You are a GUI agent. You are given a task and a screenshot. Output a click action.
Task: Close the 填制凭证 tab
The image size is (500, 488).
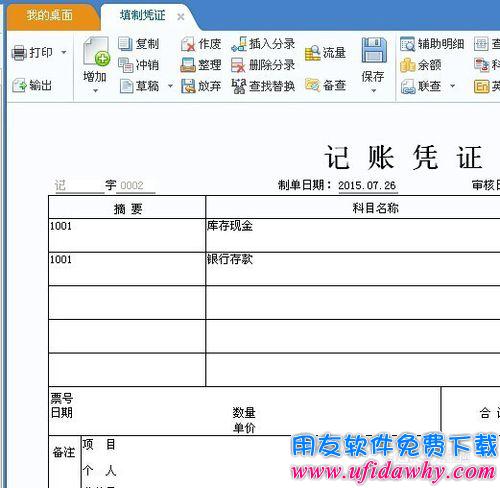(x=181, y=17)
